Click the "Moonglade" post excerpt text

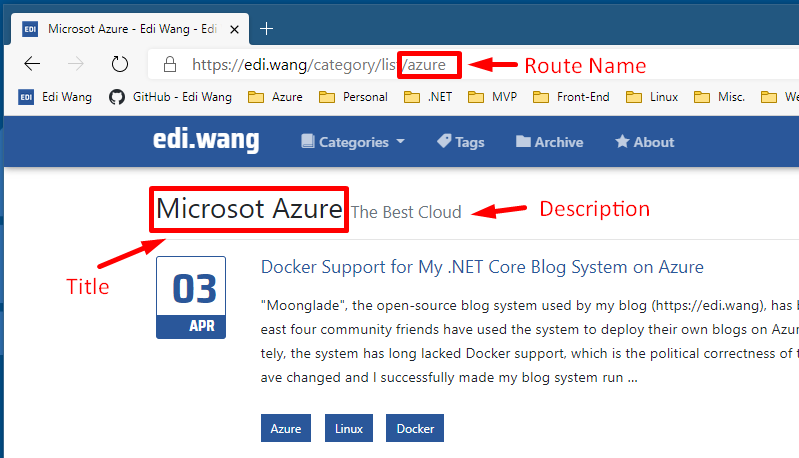tap(529, 341)
